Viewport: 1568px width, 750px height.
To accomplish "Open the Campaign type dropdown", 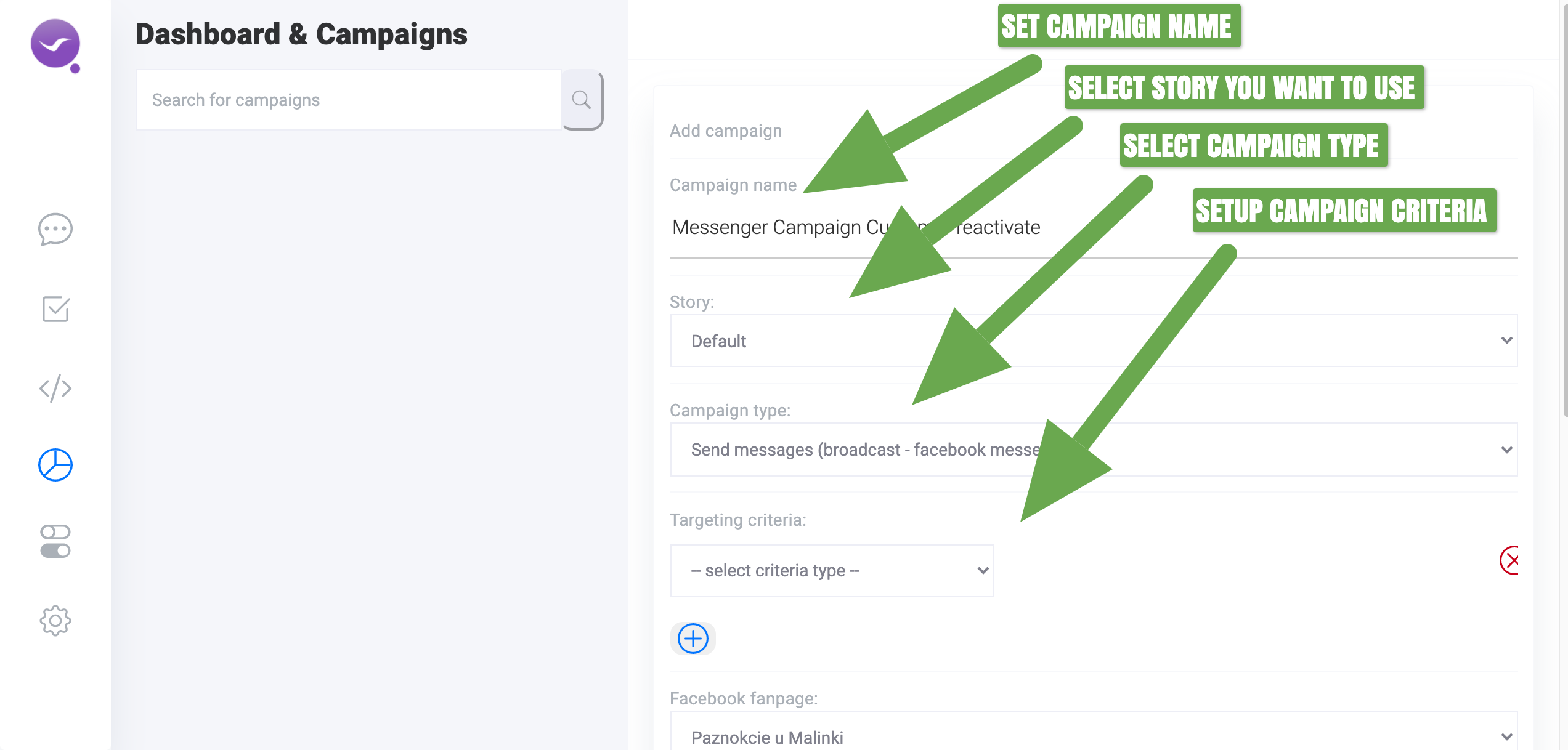I will pyautogui.click(x=1094, y=450).
